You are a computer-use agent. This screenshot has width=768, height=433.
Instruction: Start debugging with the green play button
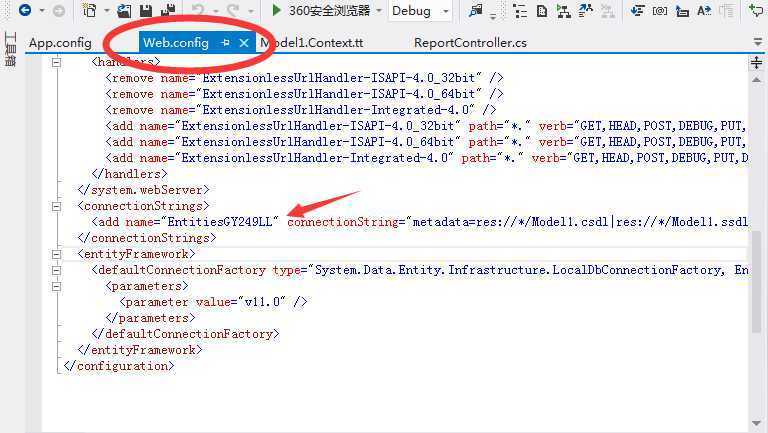276,10
